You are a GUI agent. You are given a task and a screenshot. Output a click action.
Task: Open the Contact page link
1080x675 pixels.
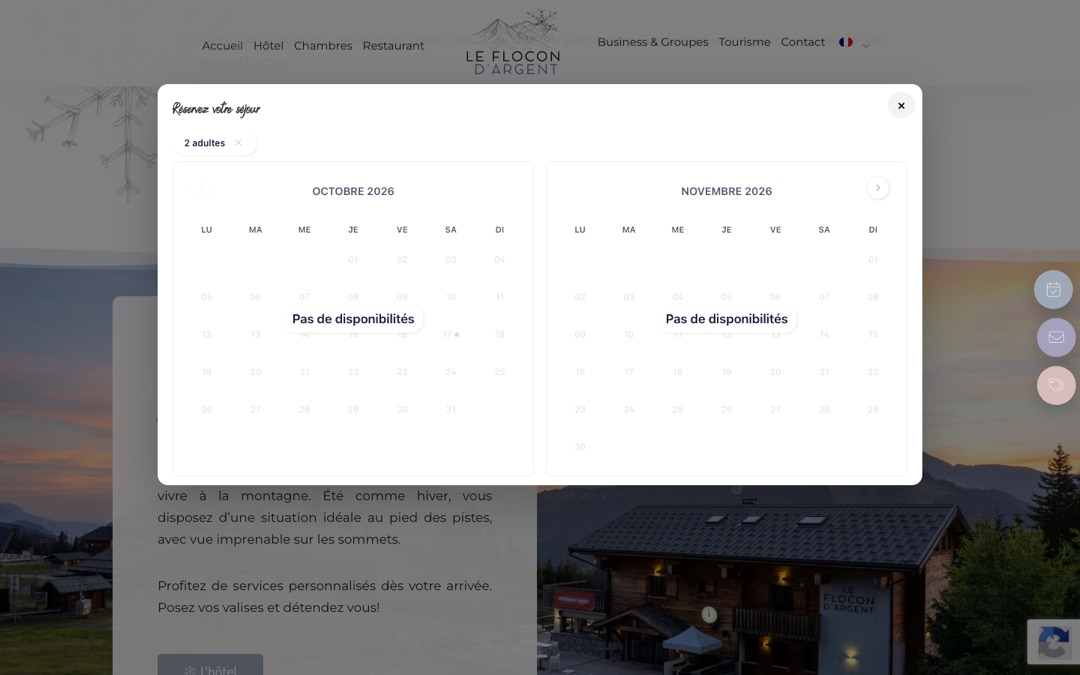(802, 42)
